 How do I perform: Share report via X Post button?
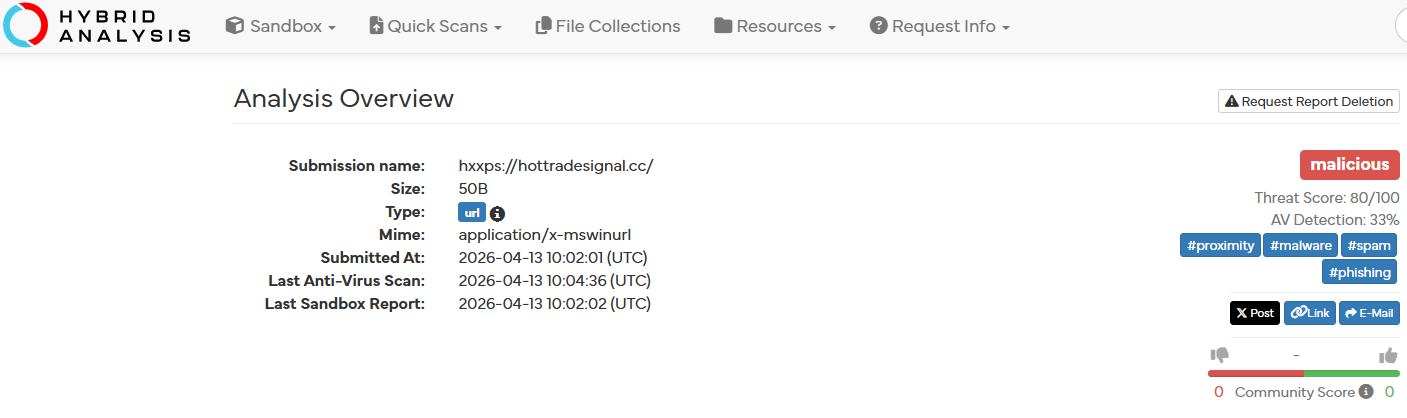[x=1255, y=313]
